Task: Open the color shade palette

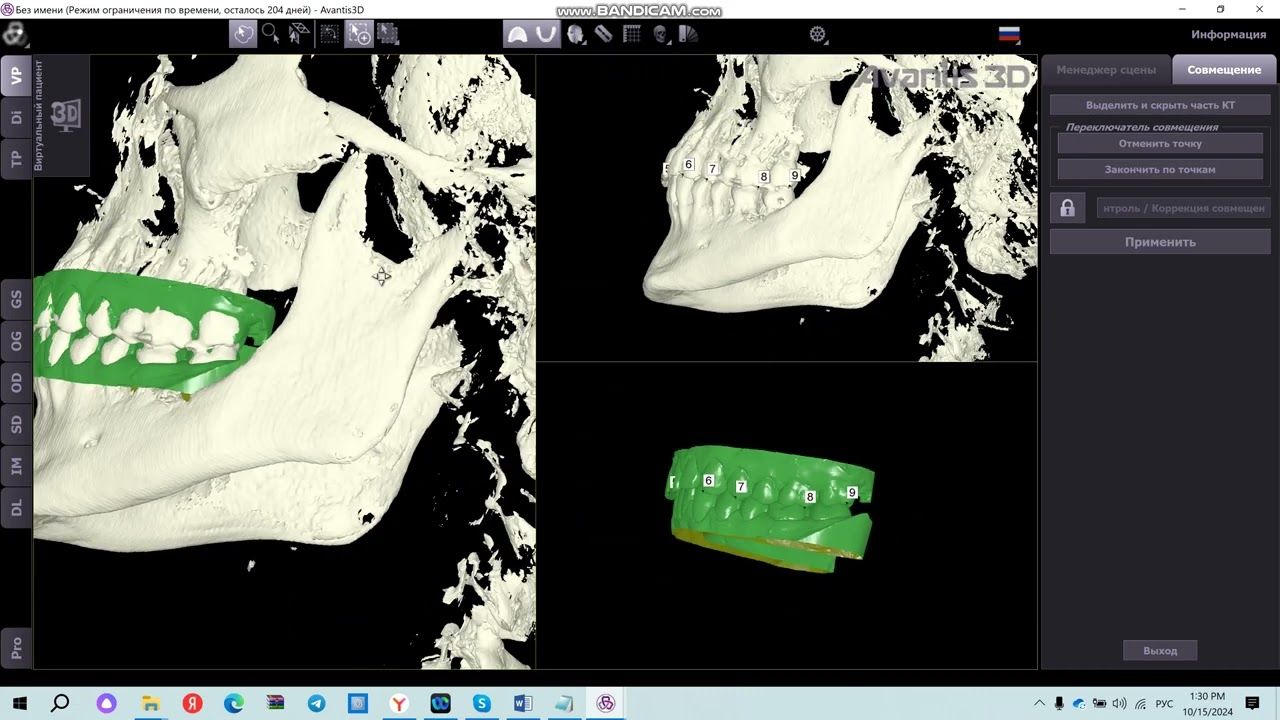Action: [x=687, y=34]
